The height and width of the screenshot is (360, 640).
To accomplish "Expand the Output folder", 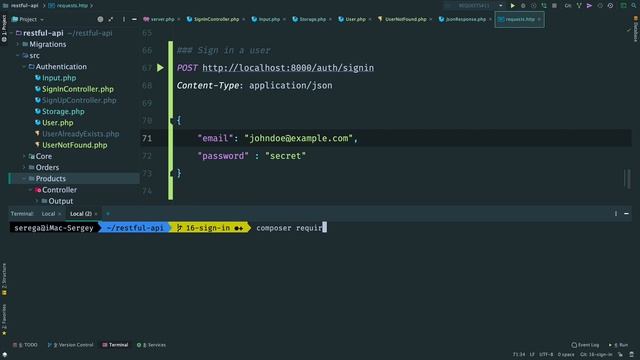I will (37, 201).
